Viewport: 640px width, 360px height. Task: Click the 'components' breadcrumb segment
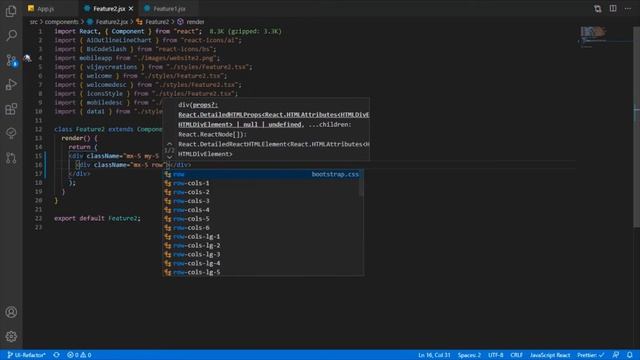(x=61, y=22)
